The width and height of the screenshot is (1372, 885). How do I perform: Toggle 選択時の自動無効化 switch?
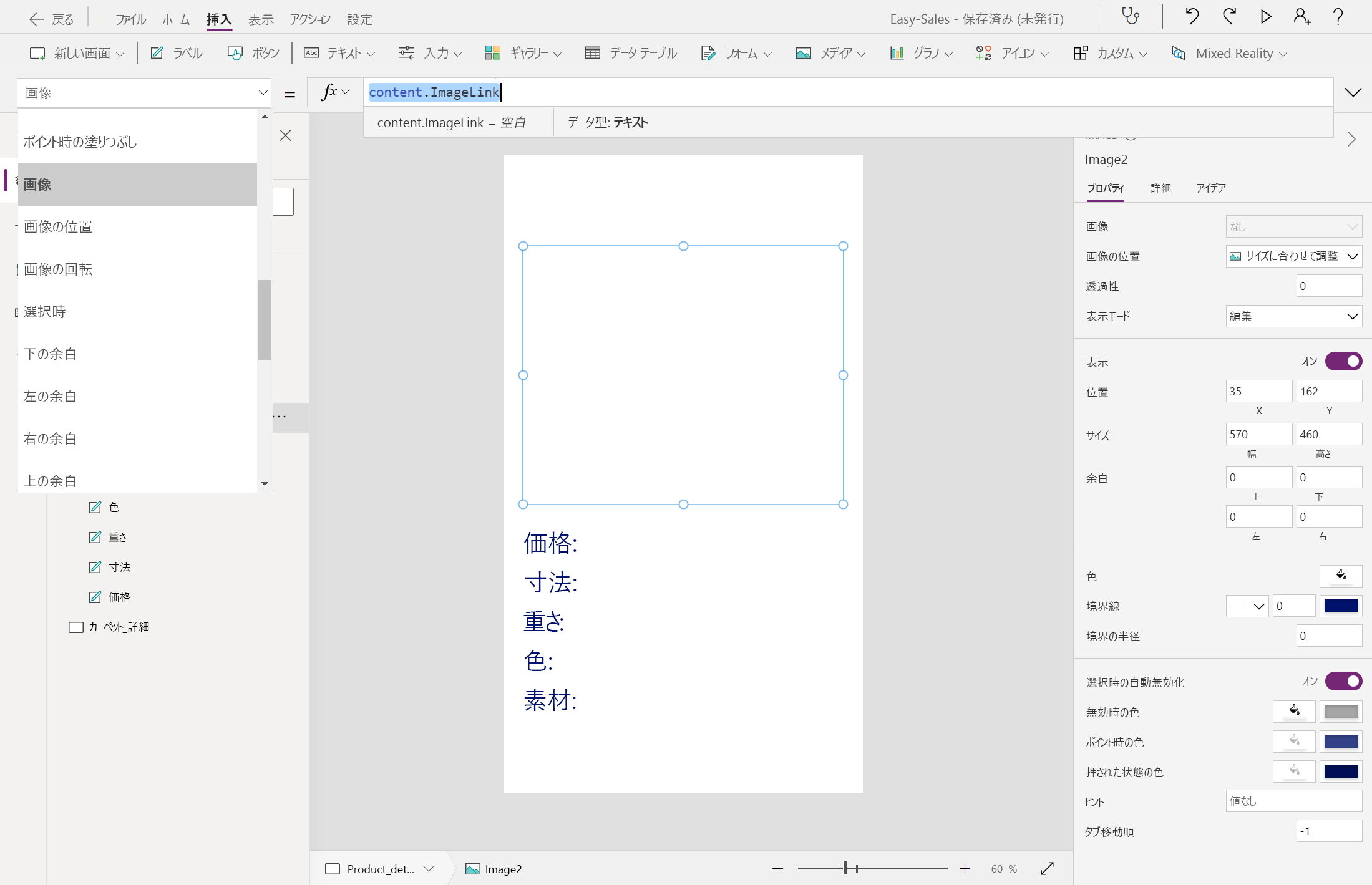click(x=1343, y=681)
